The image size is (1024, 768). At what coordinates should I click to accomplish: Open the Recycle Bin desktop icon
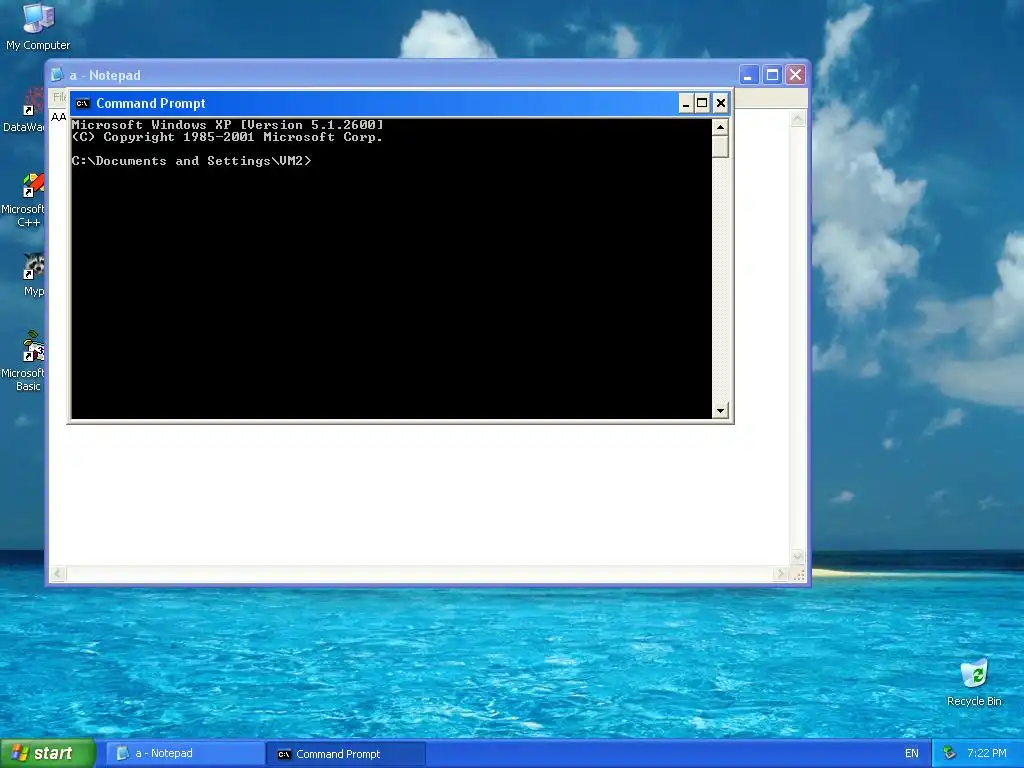click(974, 683)
